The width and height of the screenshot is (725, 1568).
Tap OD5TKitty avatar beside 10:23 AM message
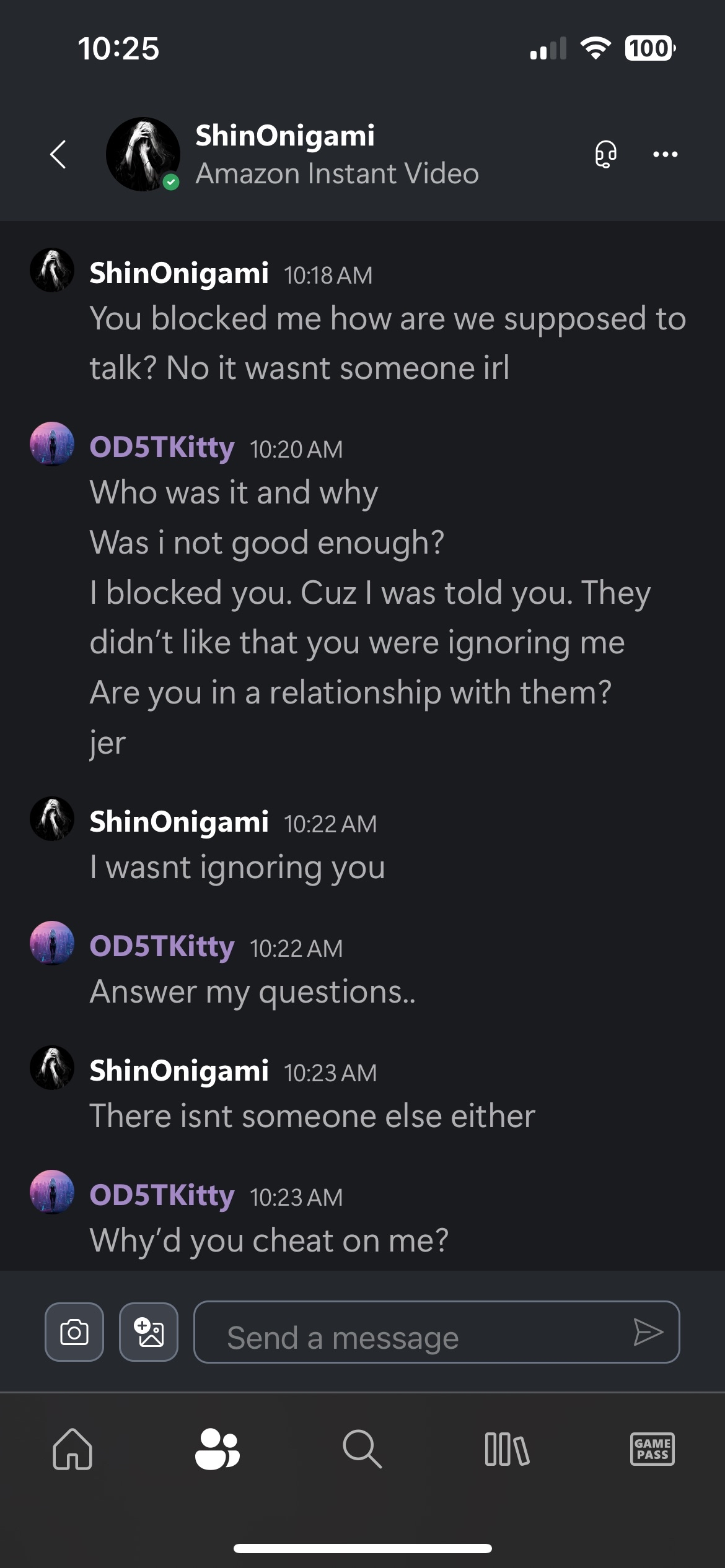(52, 1191)
